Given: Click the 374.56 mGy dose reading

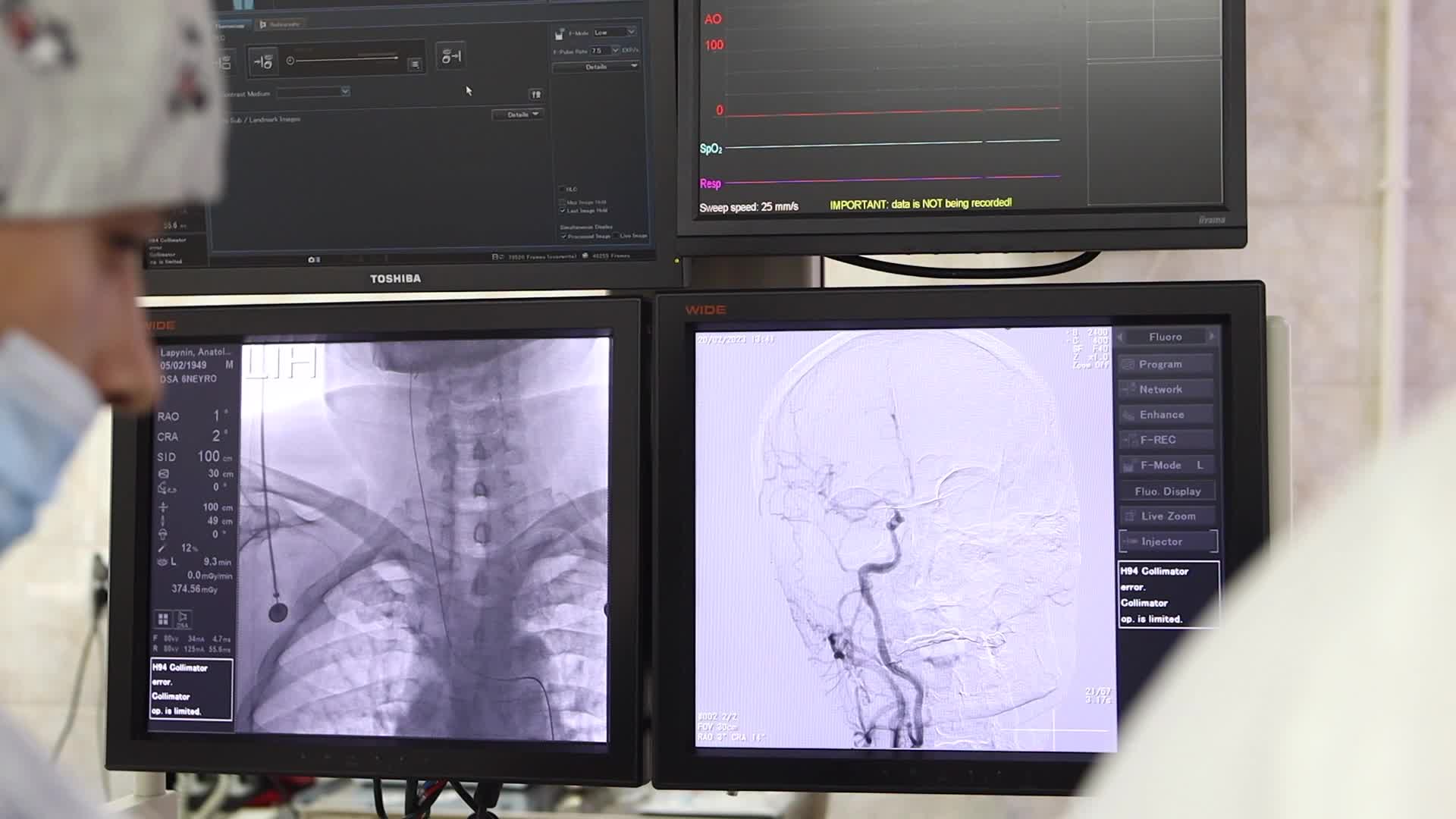Looking at the screenshot, I should click(x=195, y=589).
